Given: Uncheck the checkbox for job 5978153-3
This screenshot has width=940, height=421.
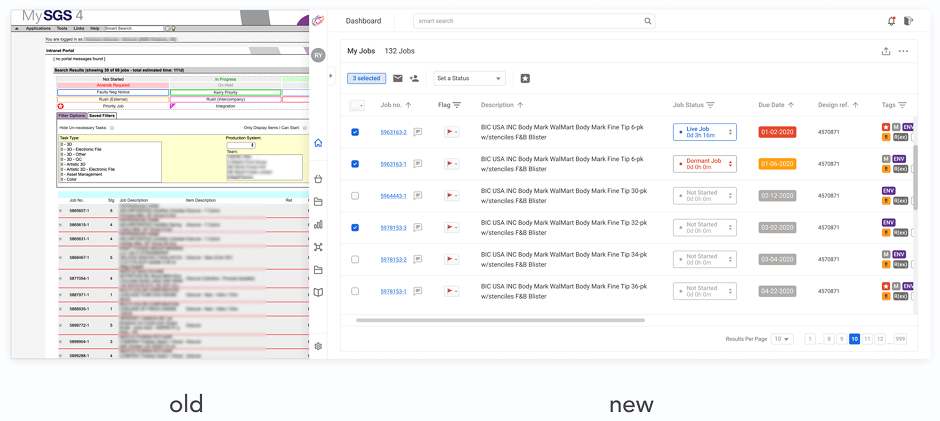Looking at the screenshot, I should [355, 227].
